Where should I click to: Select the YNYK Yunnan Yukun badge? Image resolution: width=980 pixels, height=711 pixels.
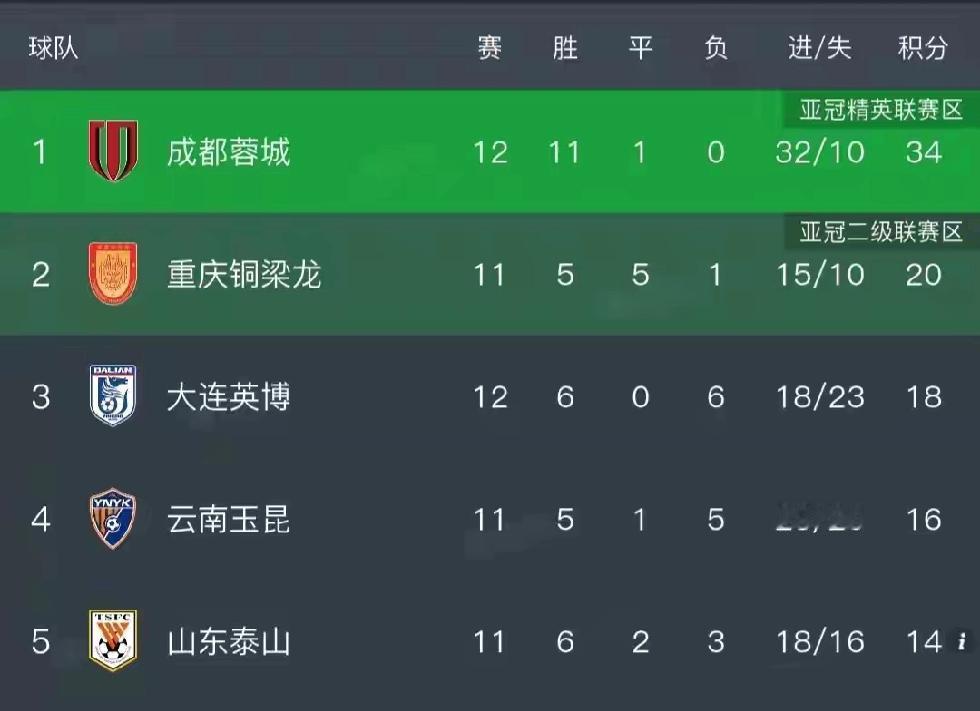pos(113,519)
